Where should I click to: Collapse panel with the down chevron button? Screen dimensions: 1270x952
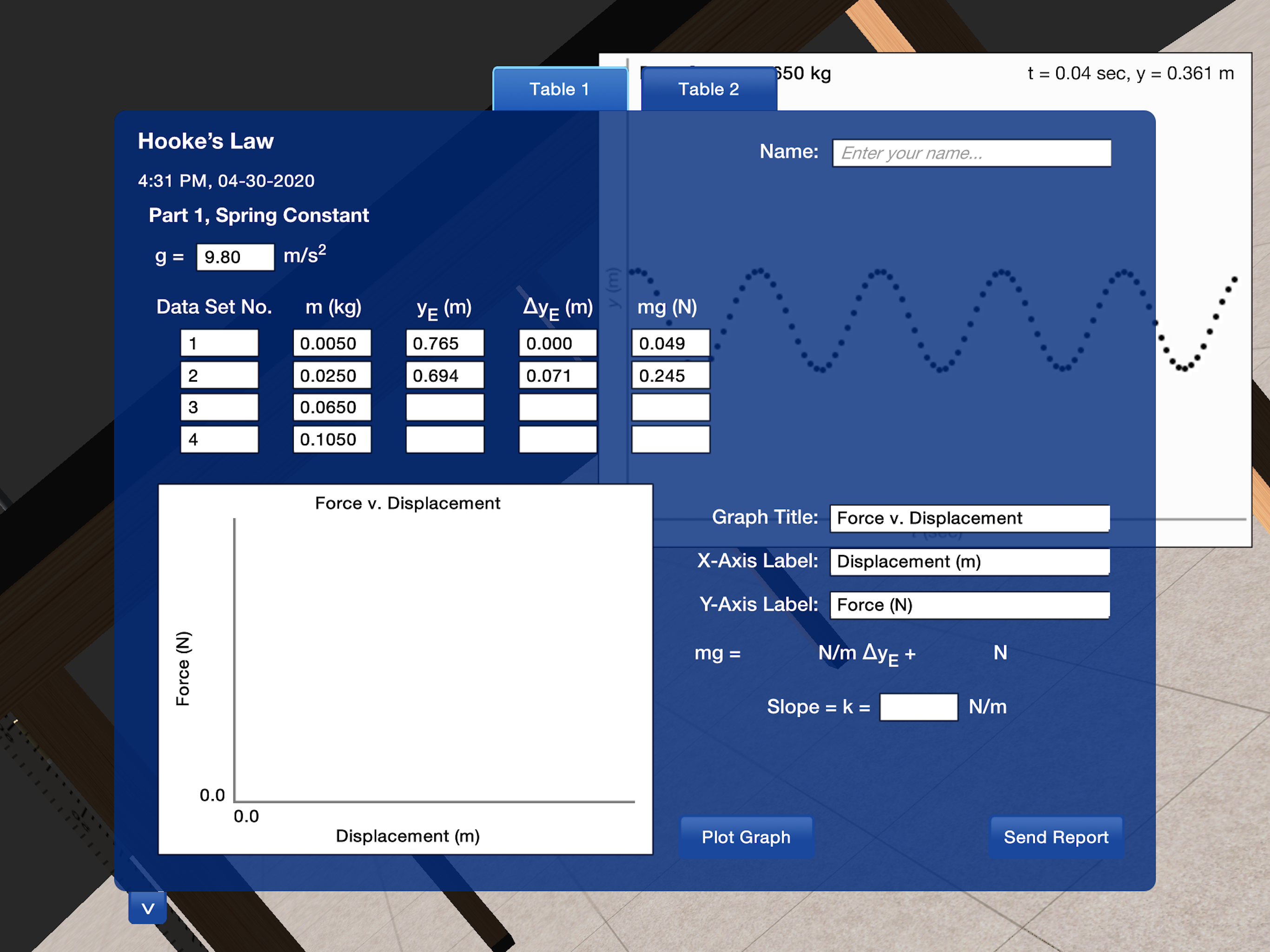tap(147, 908)
